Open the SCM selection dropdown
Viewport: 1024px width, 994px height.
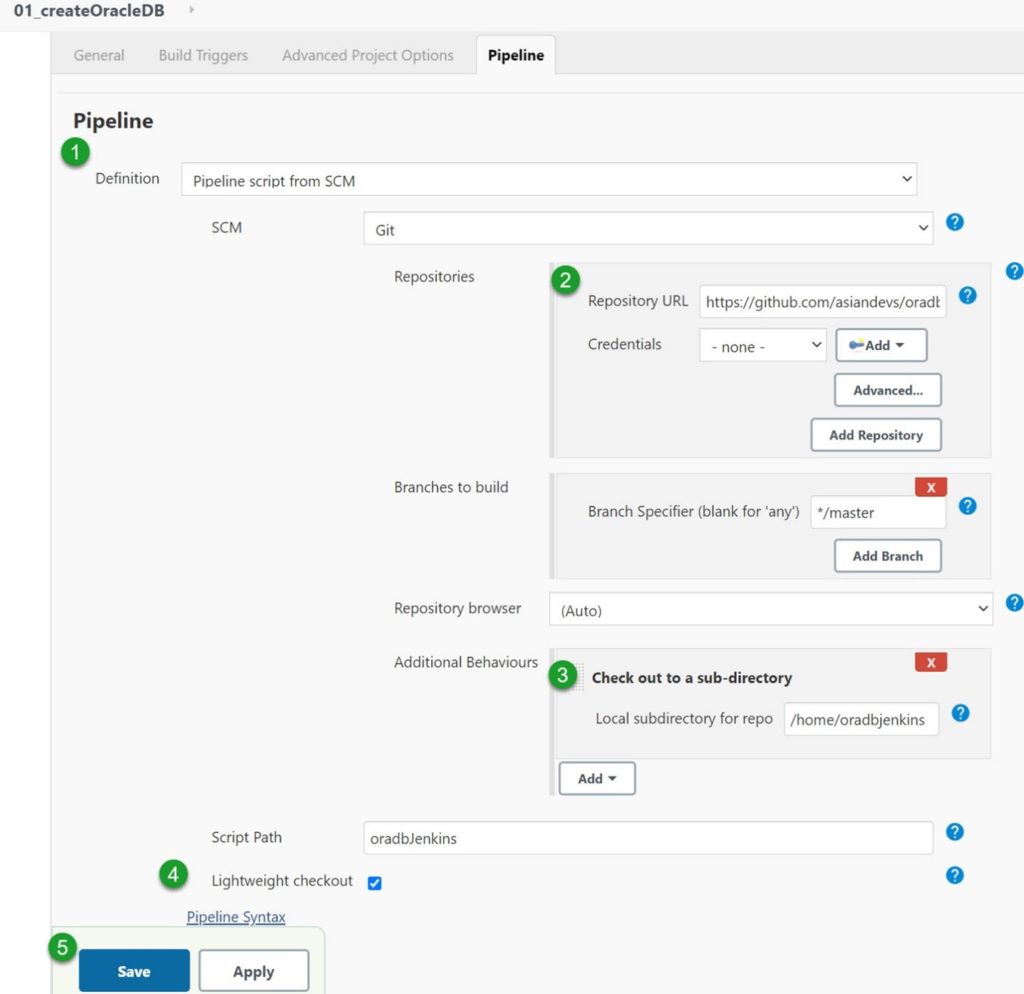point(648,228)
